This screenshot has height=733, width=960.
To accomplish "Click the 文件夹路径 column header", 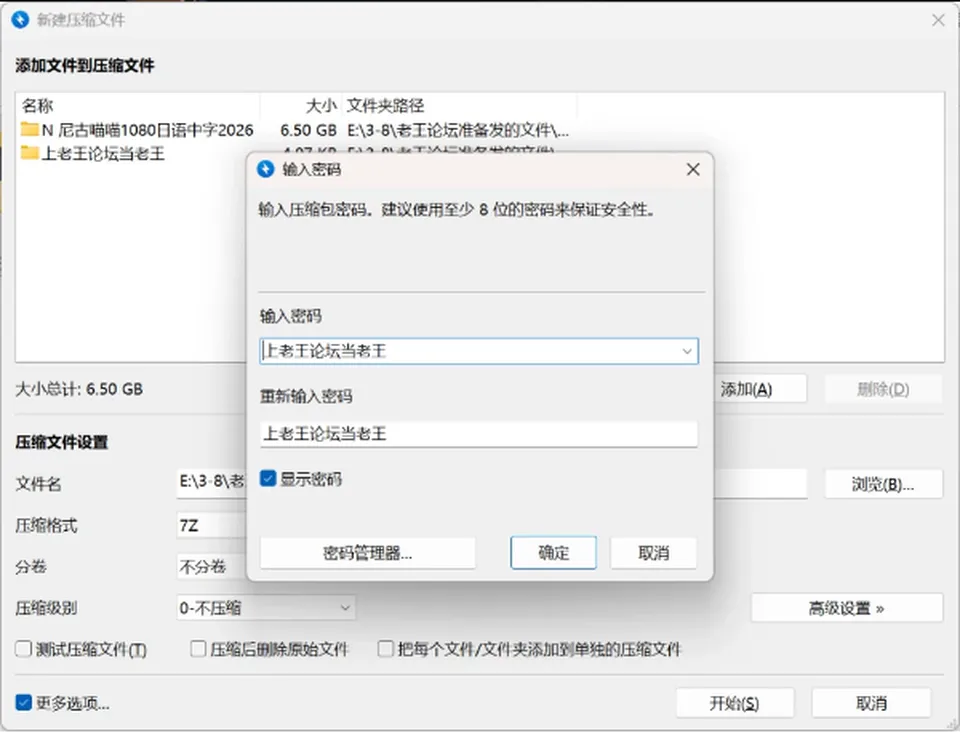I will click(459, 105).
